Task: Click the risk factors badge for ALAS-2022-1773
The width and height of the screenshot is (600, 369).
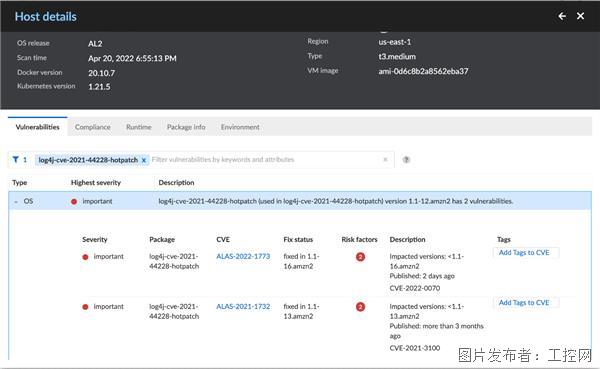Action: point(360,257)
